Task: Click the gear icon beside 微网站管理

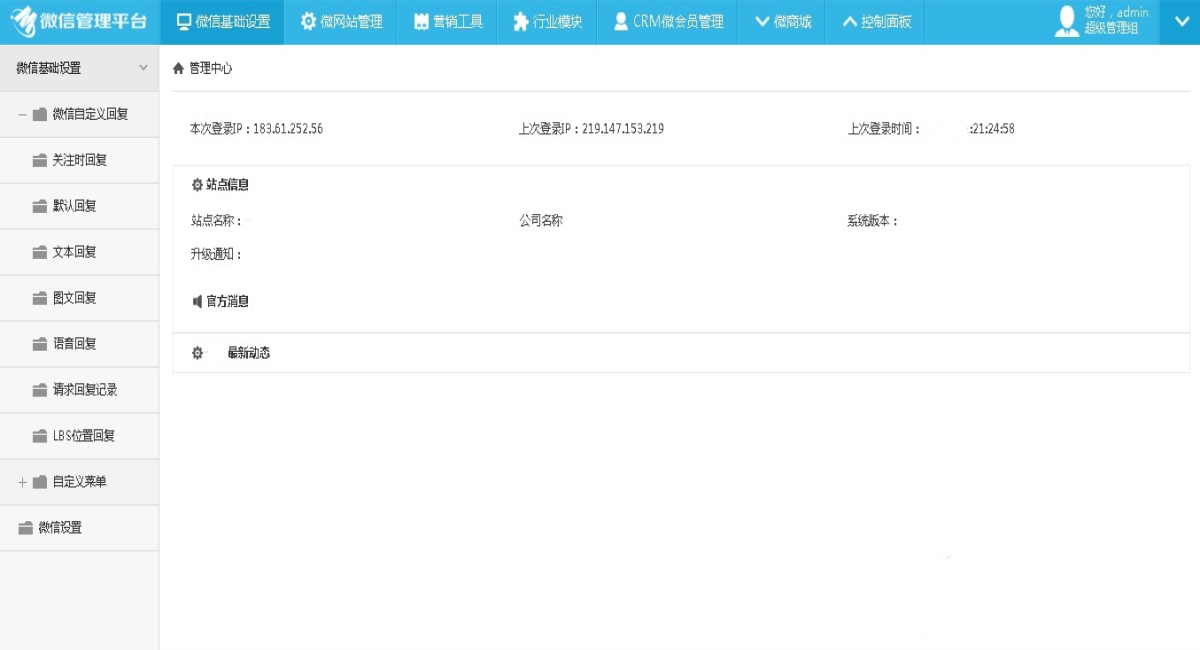Action: pos(308,21)
